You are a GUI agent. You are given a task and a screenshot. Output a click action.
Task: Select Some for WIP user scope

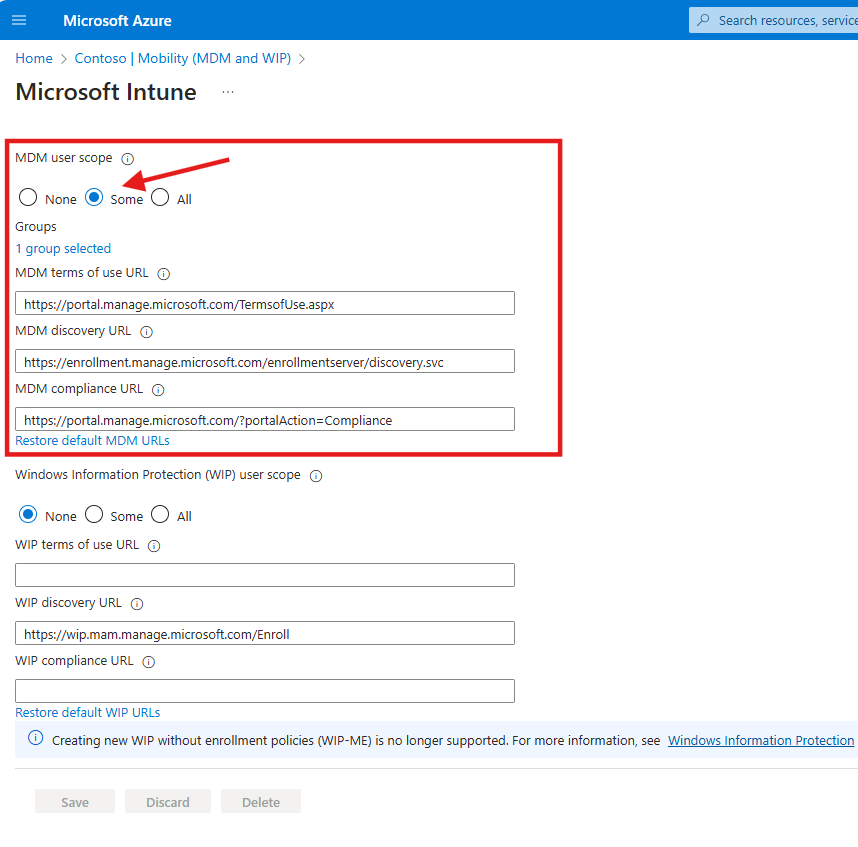[94, 514]
